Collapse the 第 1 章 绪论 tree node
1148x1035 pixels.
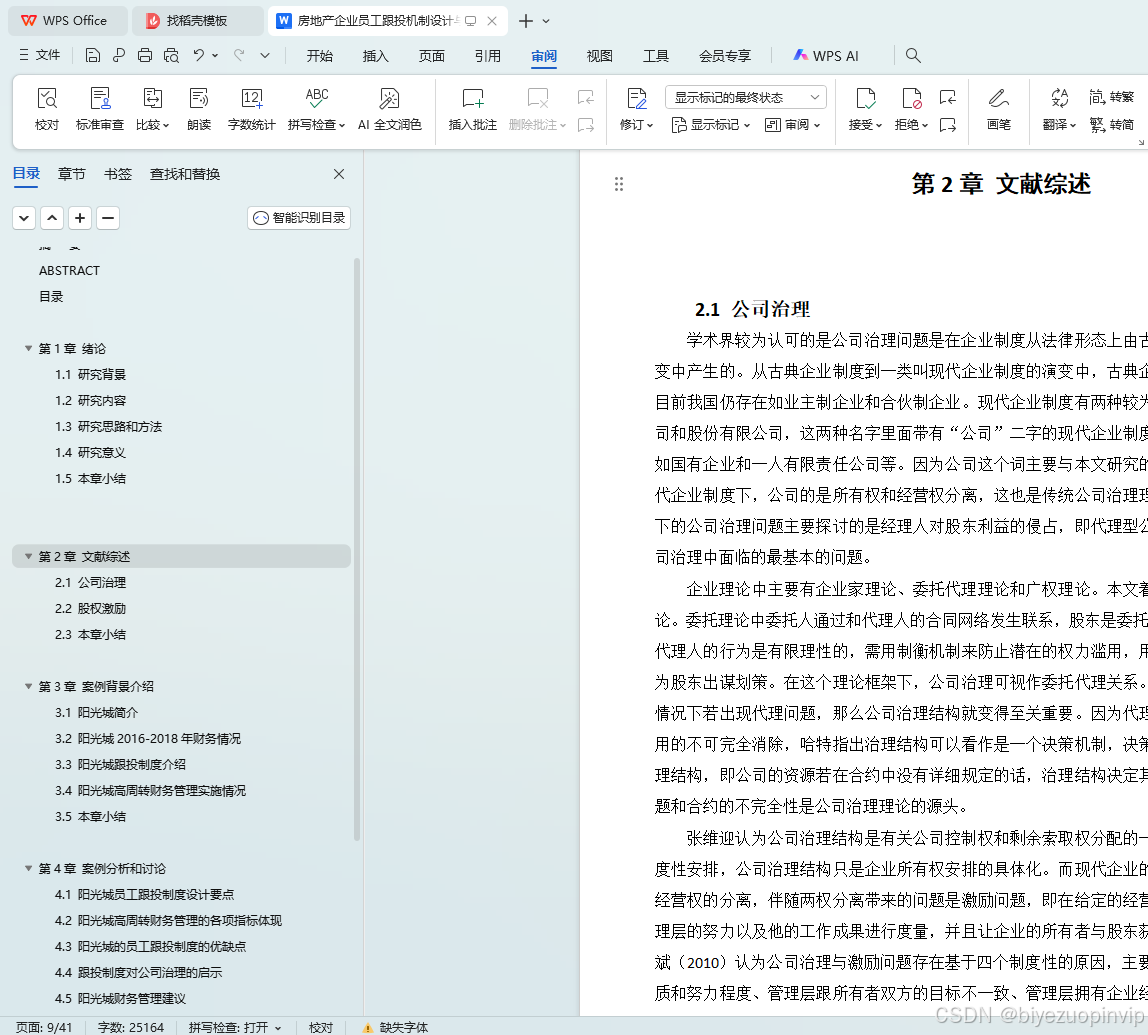point(29,348)
